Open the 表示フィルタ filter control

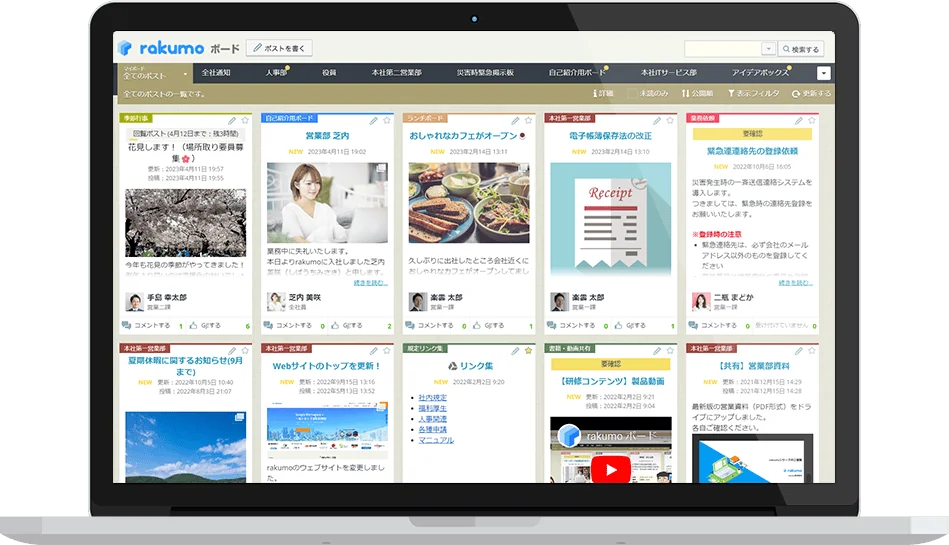click(754, 93)
